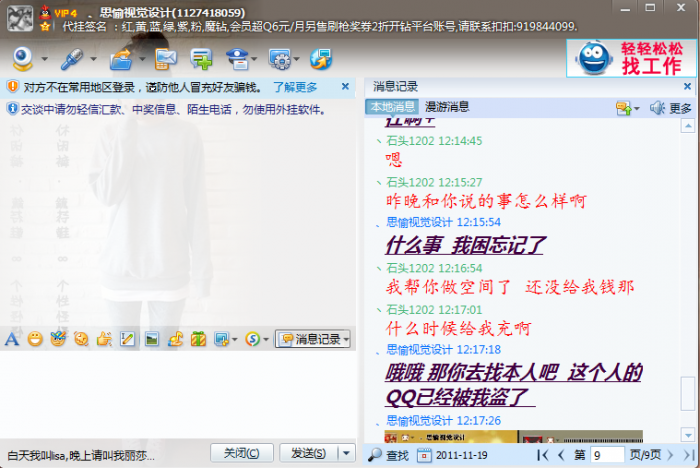Expand screenshot options dropdown arrow
The height and width of the screenshot is (468, 700).
pos(234,339)
